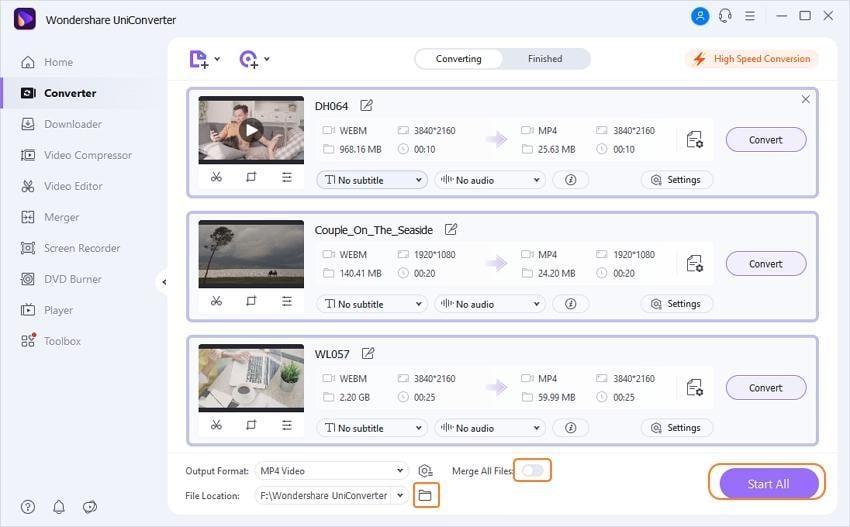Browse output folder with folder icon

(426, 496)
